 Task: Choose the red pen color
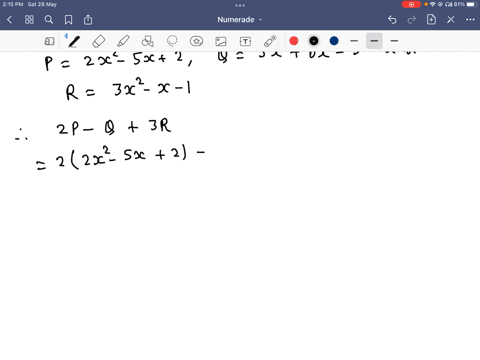coord(294,41)
